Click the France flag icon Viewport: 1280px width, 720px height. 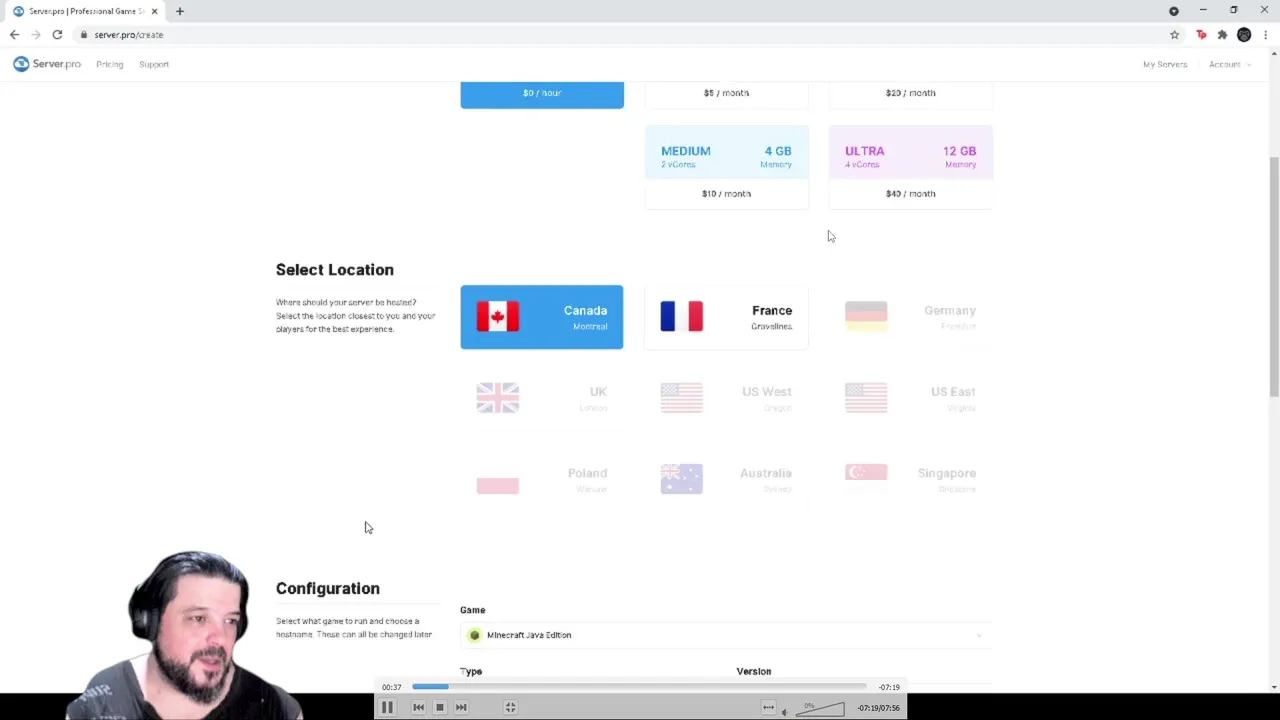(682, 317)
